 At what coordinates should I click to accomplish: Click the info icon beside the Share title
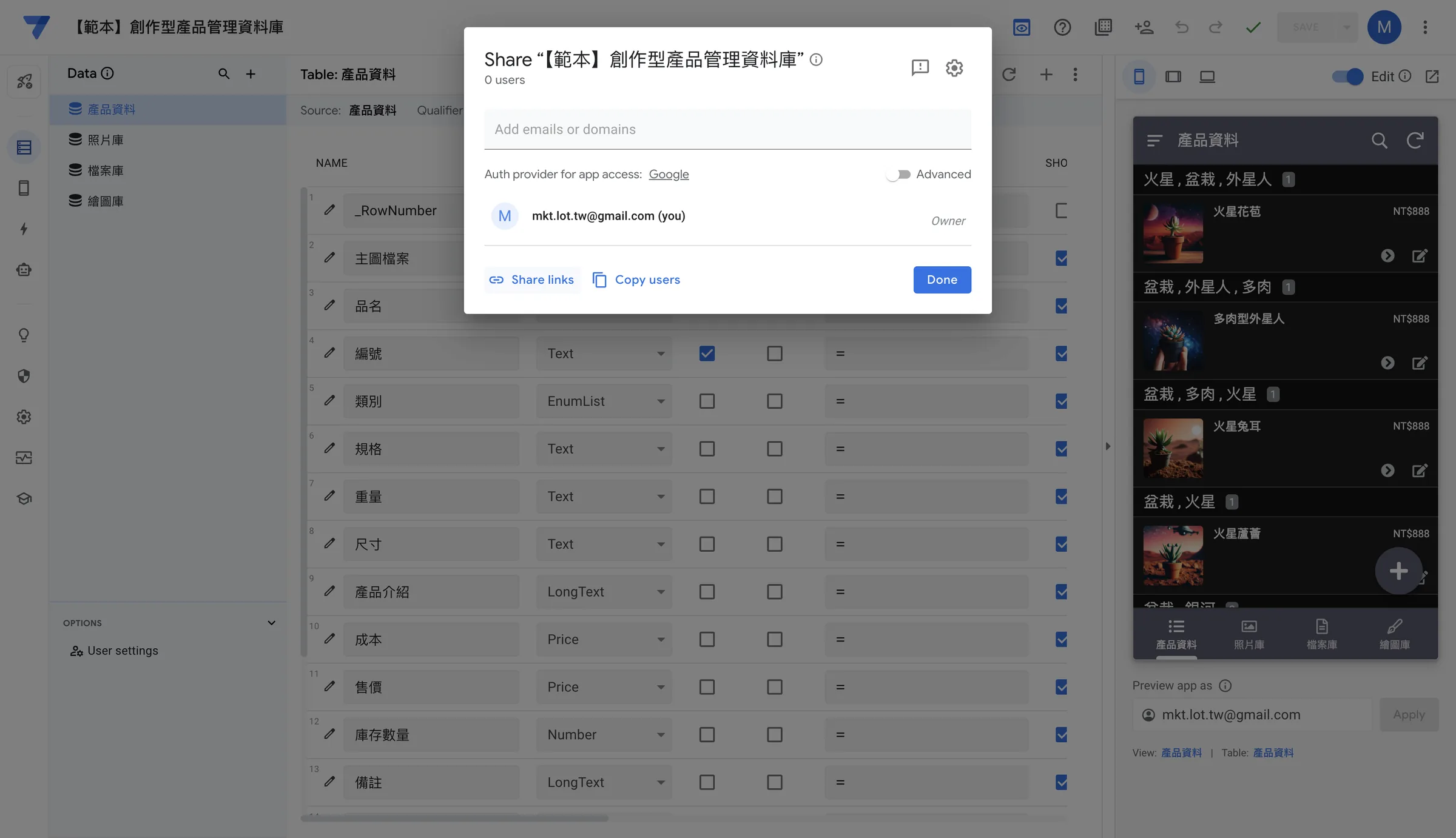pos(817,59)
